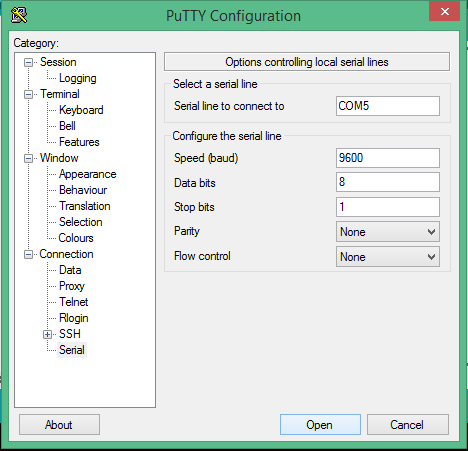Select the Appearance category
This screenshot has width=468, height=451.
pyautogui.click(x=87, y=174)
